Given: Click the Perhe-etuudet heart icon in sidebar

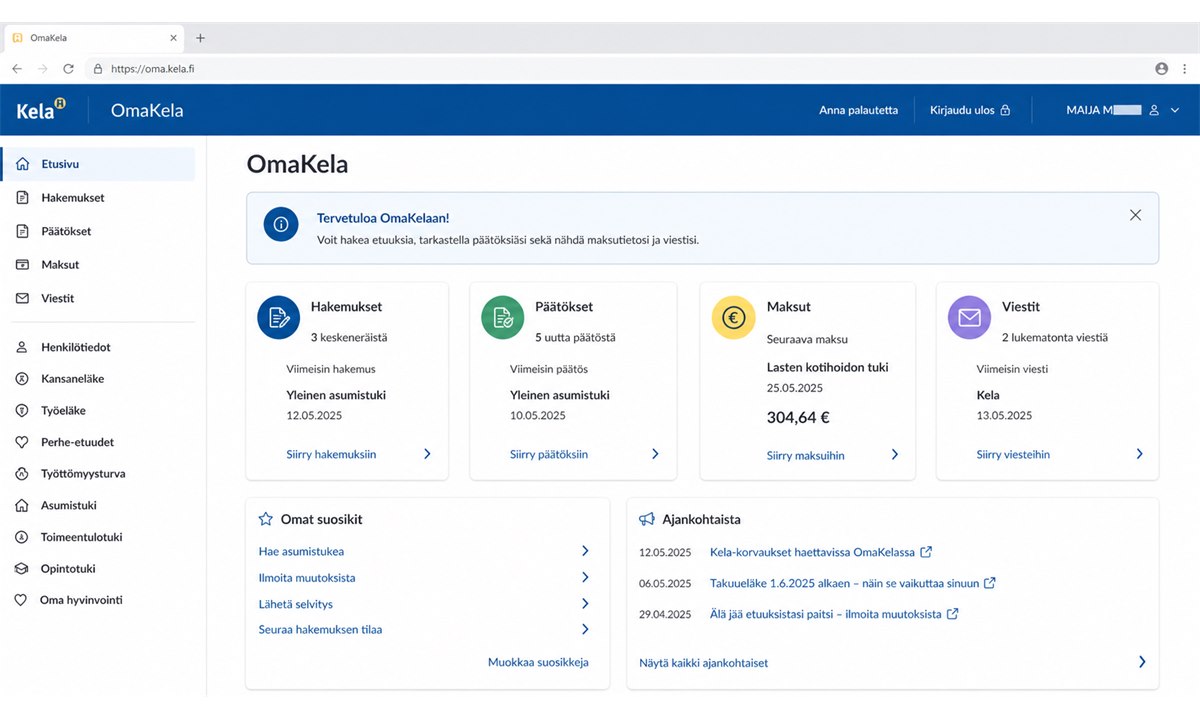Looking at the screenshot, I should (21, 442).
